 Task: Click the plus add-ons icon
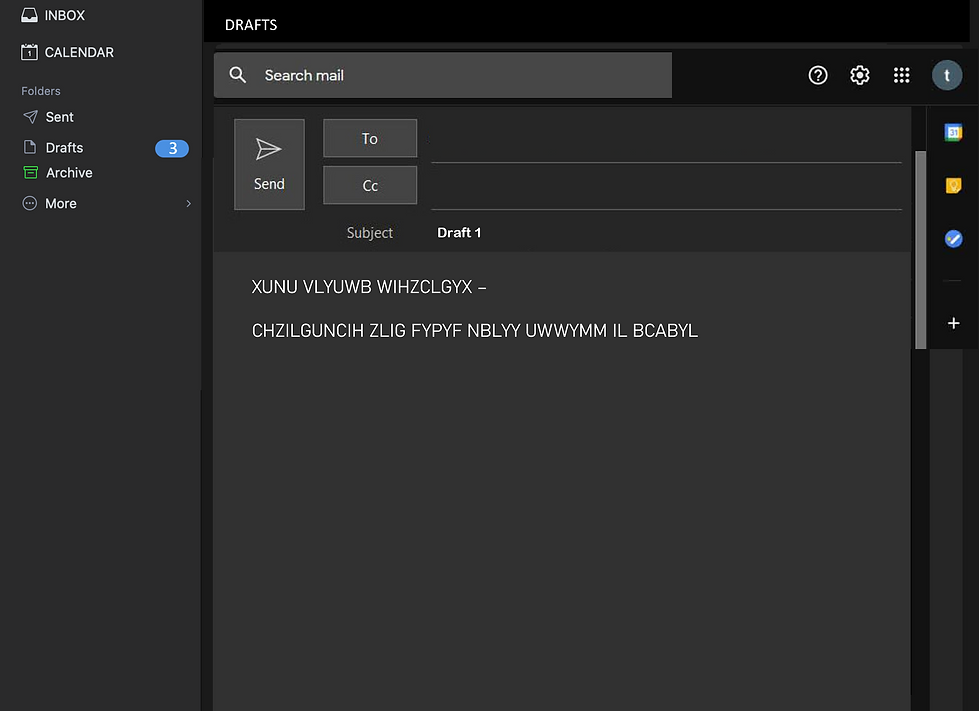pyautogui.click(x=953, y=323)
